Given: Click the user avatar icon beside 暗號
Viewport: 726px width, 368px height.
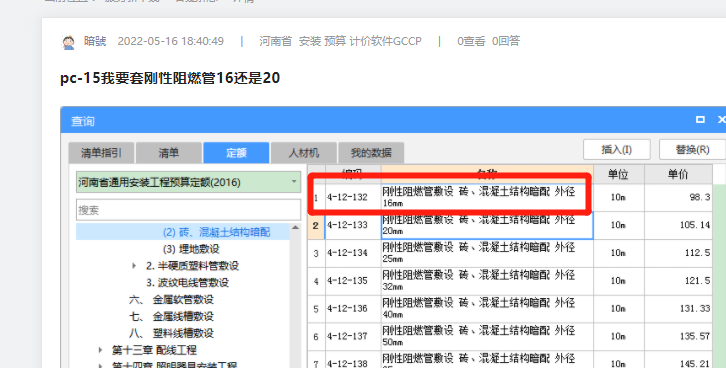Looking at the screenshot, I should coord(69,42).
